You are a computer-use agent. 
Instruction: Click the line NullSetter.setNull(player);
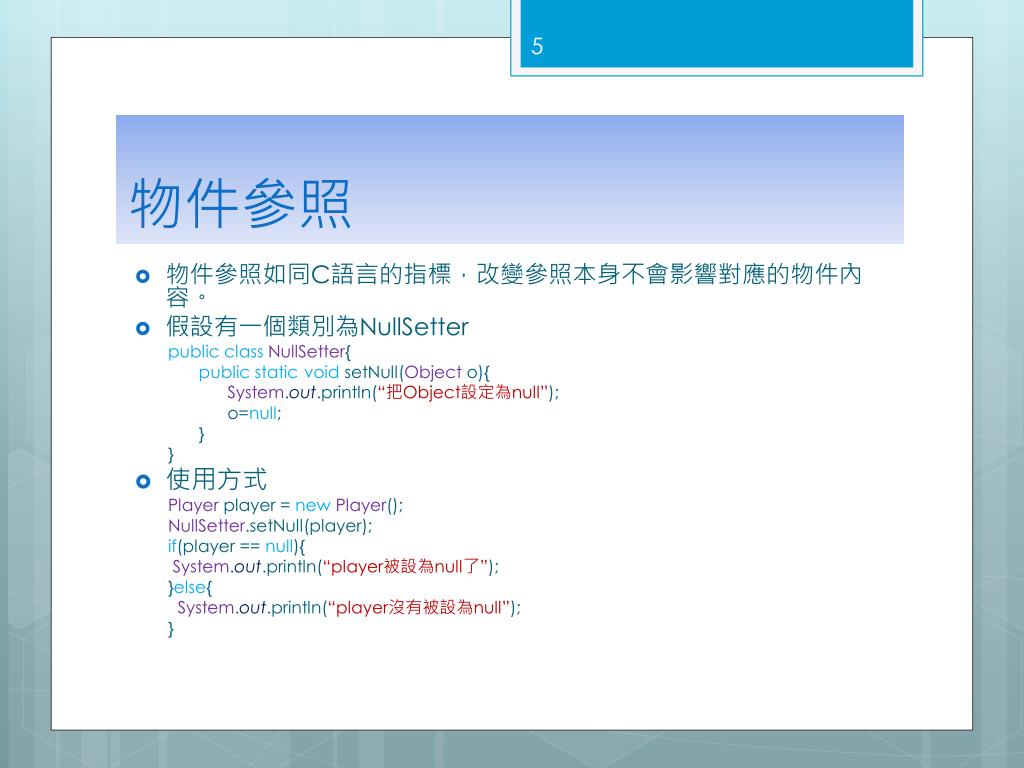(x=270, y=526)
